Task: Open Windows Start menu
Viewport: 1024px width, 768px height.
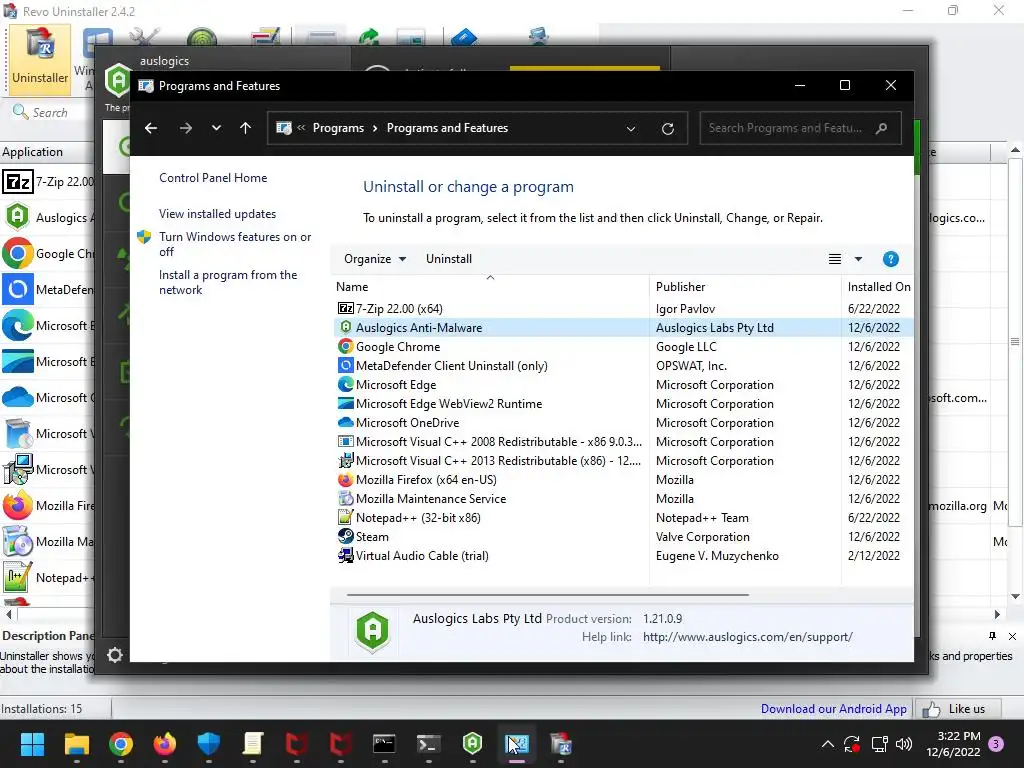Action: 32,744
